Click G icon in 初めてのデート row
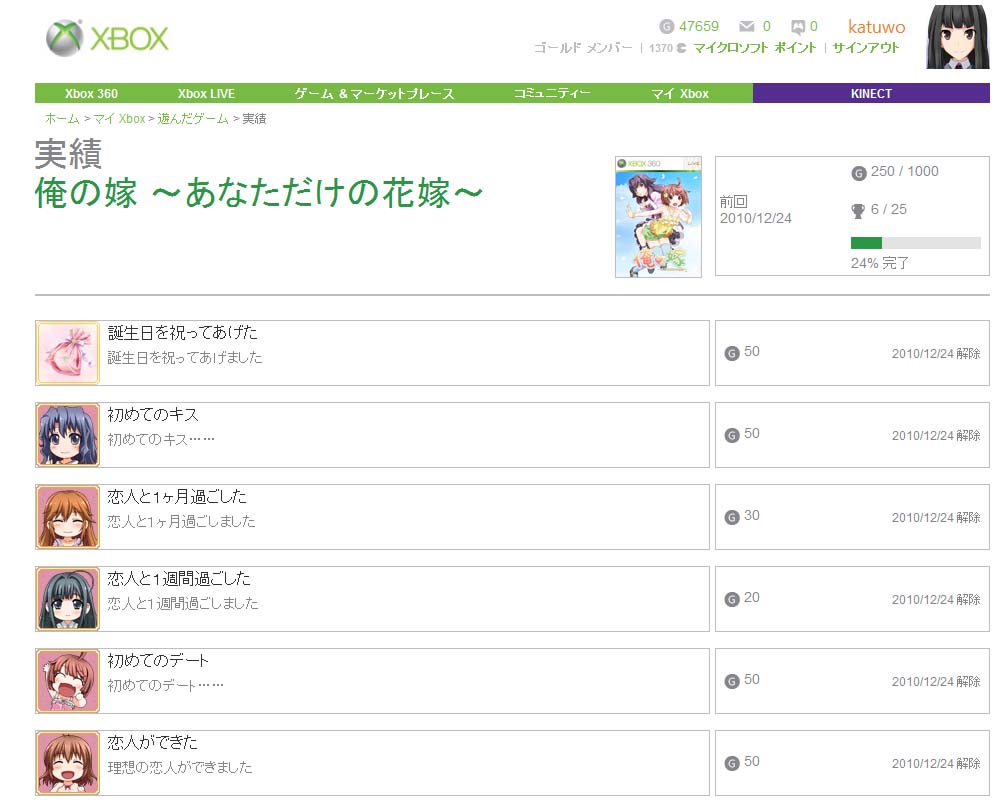This screenshot has width=1008, height=806. (732, 681)
